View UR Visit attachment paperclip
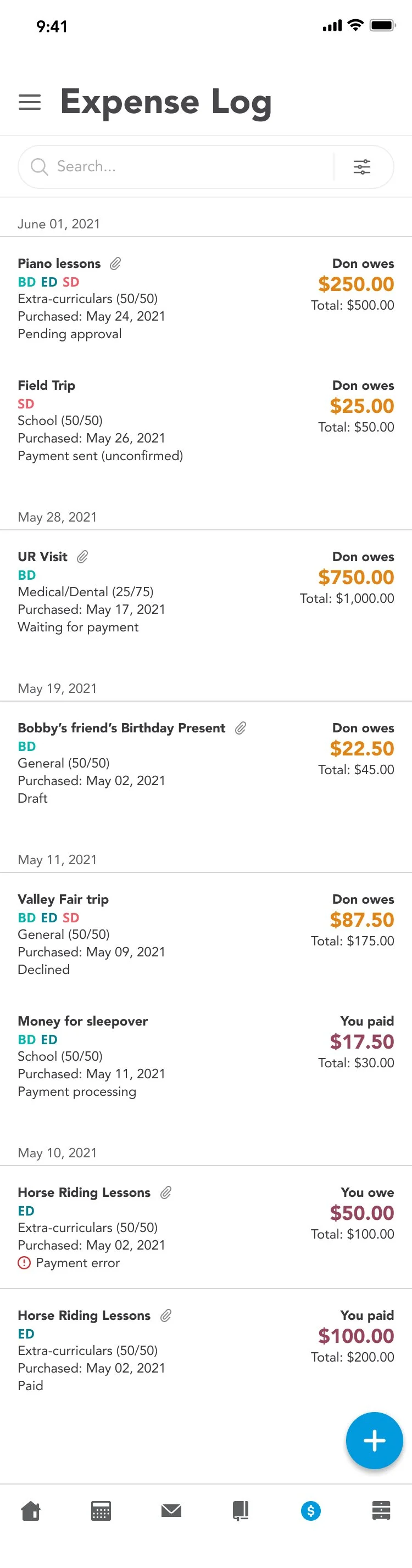This screenshot has width=412, height=1568. pos(82,556)
